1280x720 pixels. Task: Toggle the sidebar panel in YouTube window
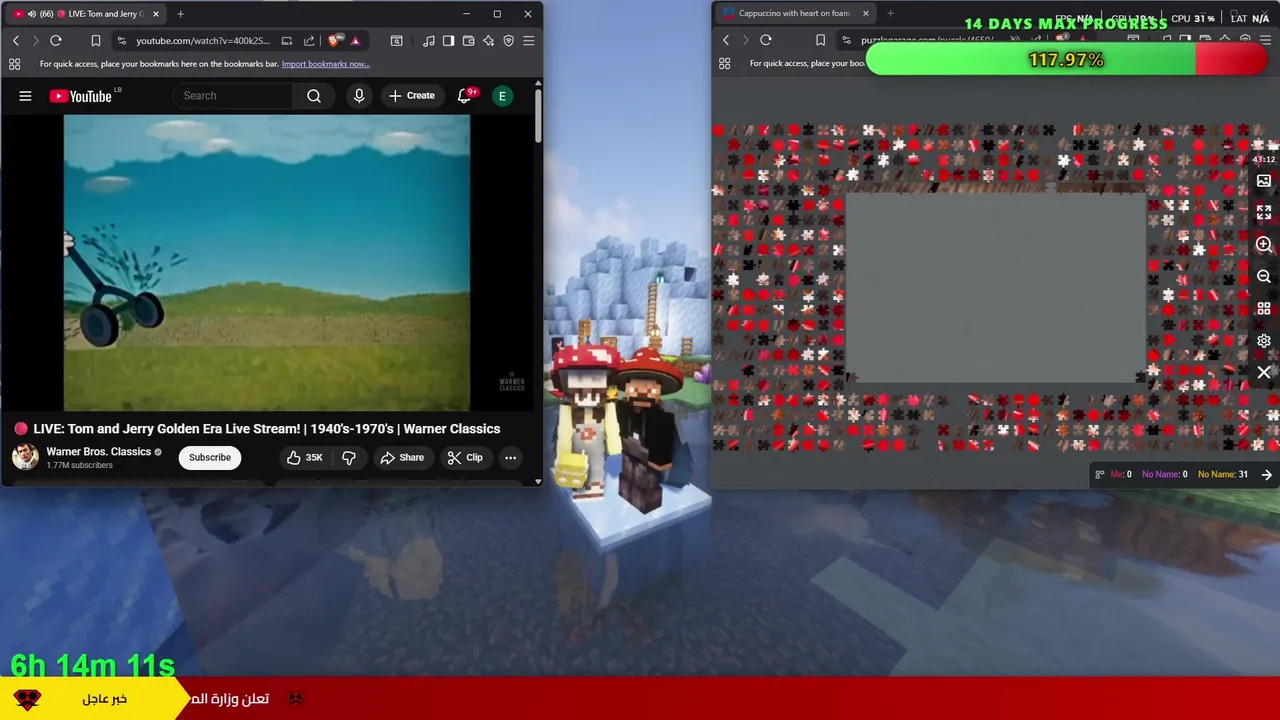point(448,41)
